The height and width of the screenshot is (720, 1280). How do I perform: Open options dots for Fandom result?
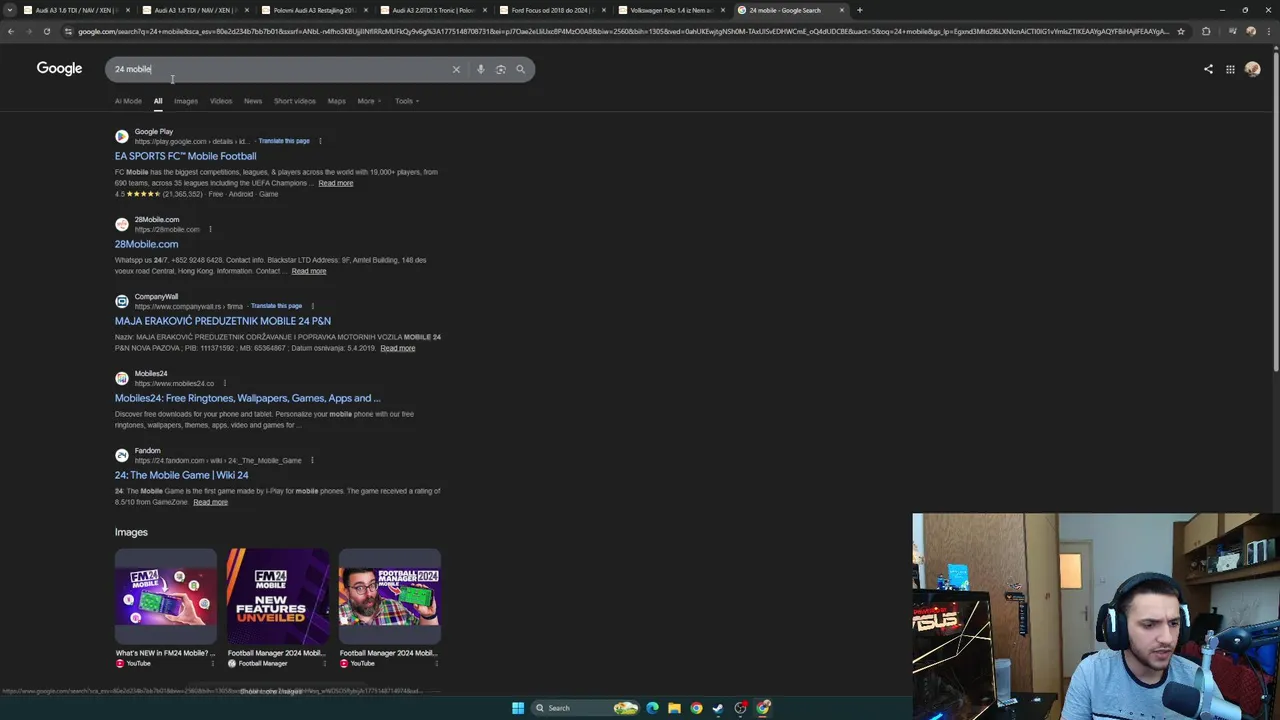pos(312,460)
